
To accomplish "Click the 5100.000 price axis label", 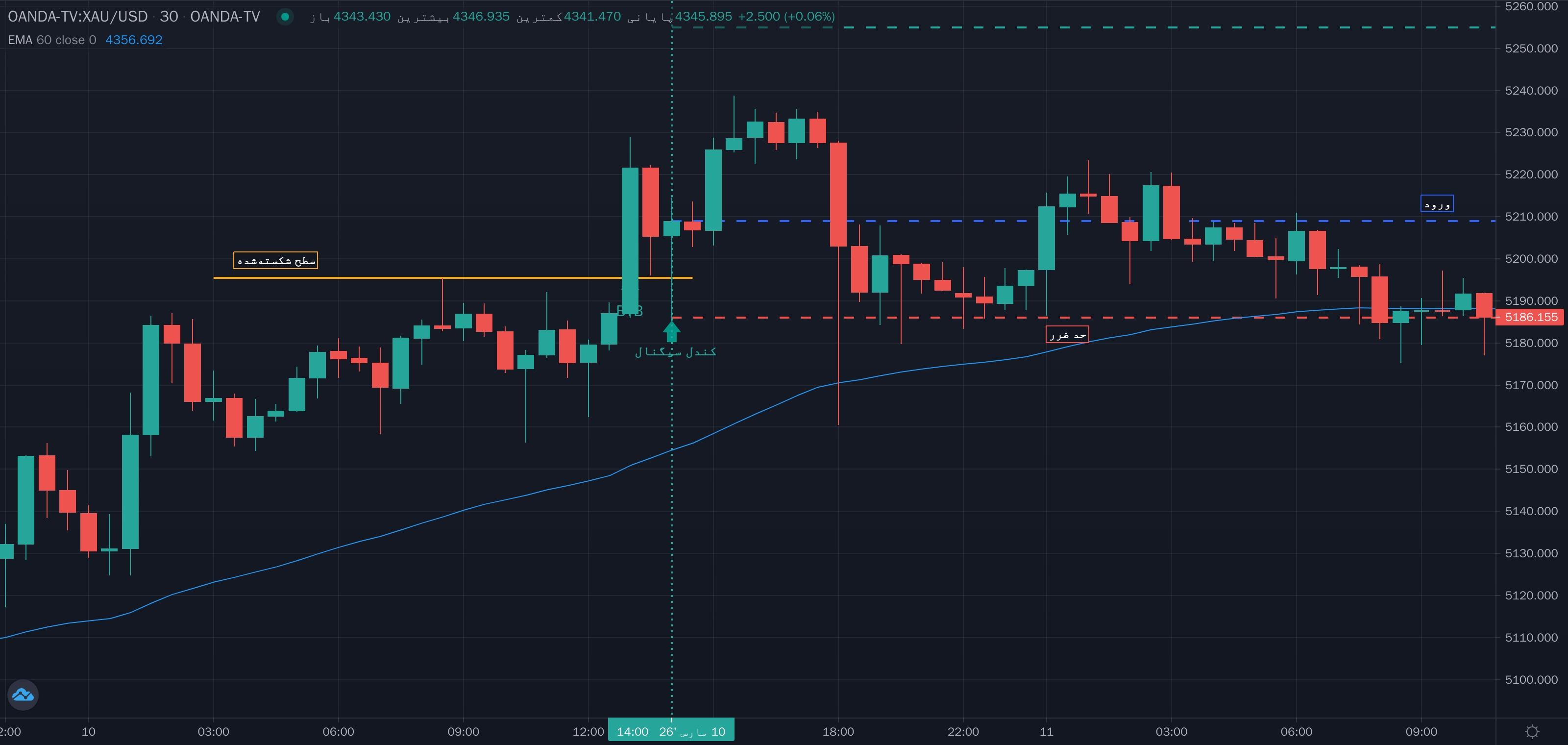I will [1531, 679].
